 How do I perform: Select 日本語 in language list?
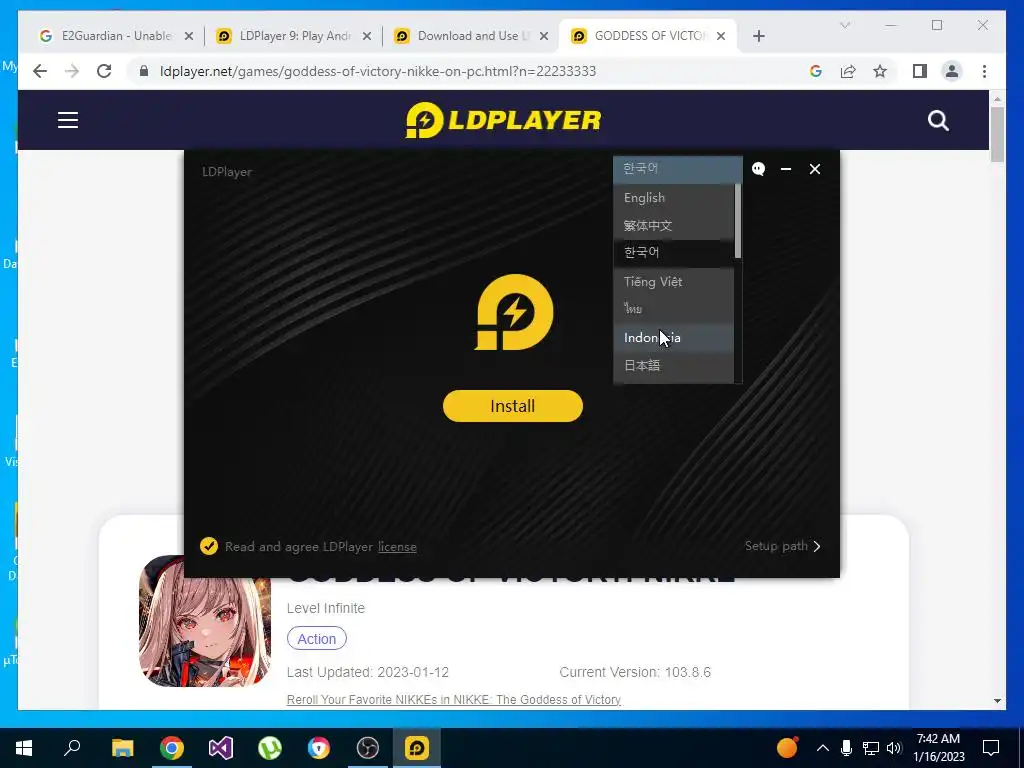(674, 366)
